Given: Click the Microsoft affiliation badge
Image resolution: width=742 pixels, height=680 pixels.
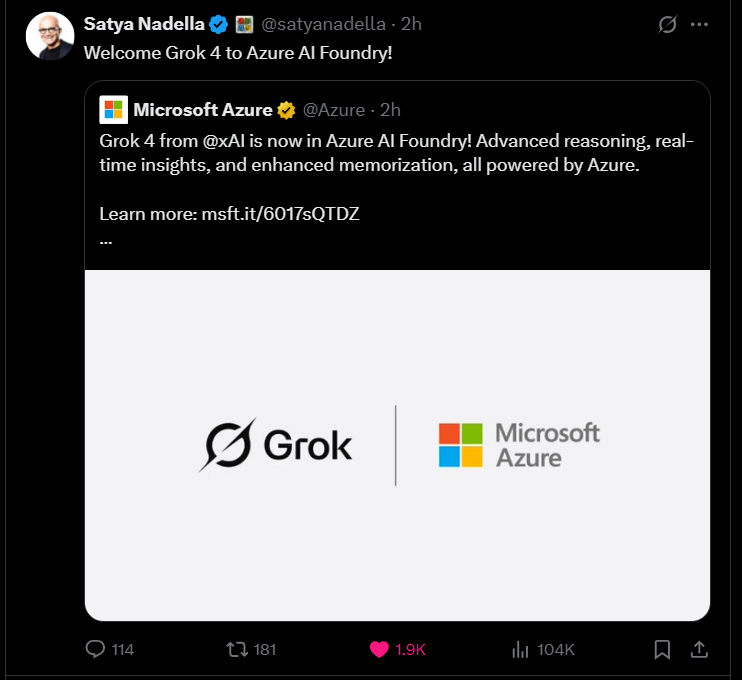Looking at the screenshot, I should click(x=244, y=24).
